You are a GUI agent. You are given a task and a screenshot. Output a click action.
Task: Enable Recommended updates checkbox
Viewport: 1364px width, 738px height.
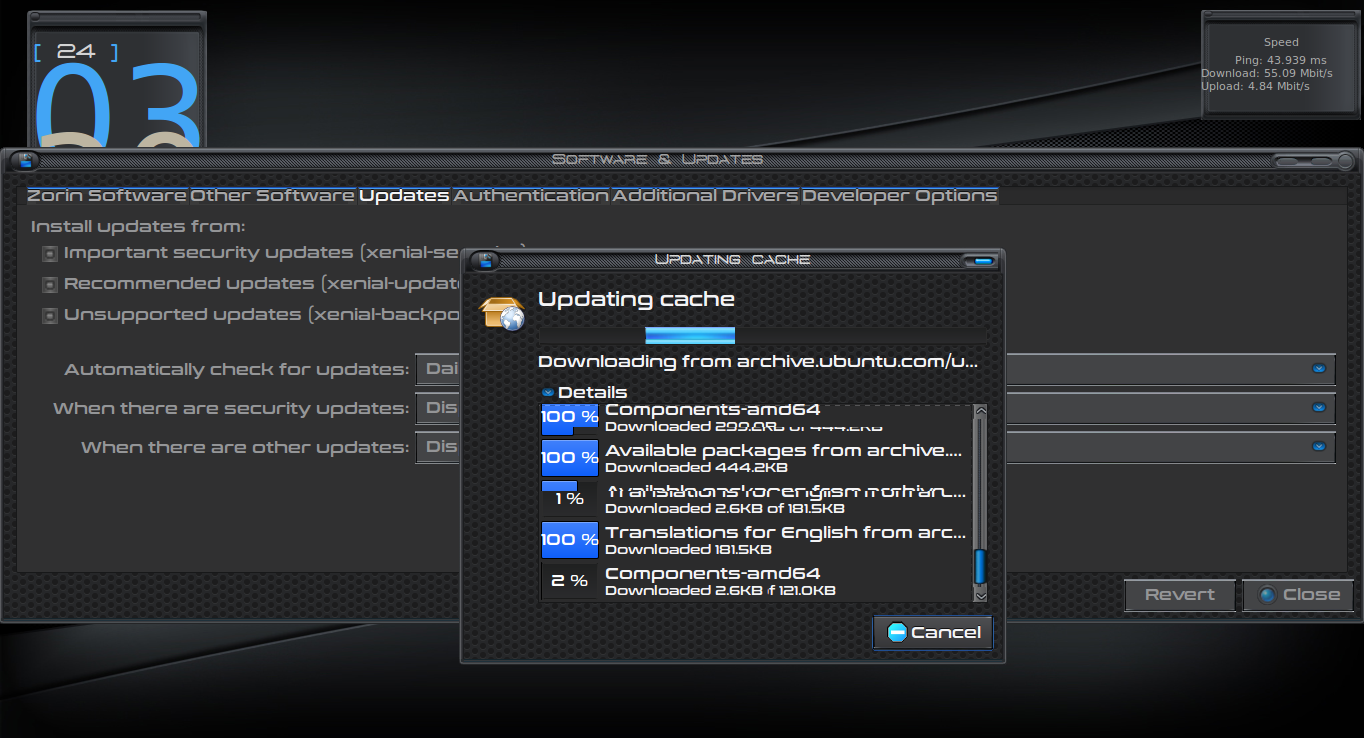[x=49, y=285]
